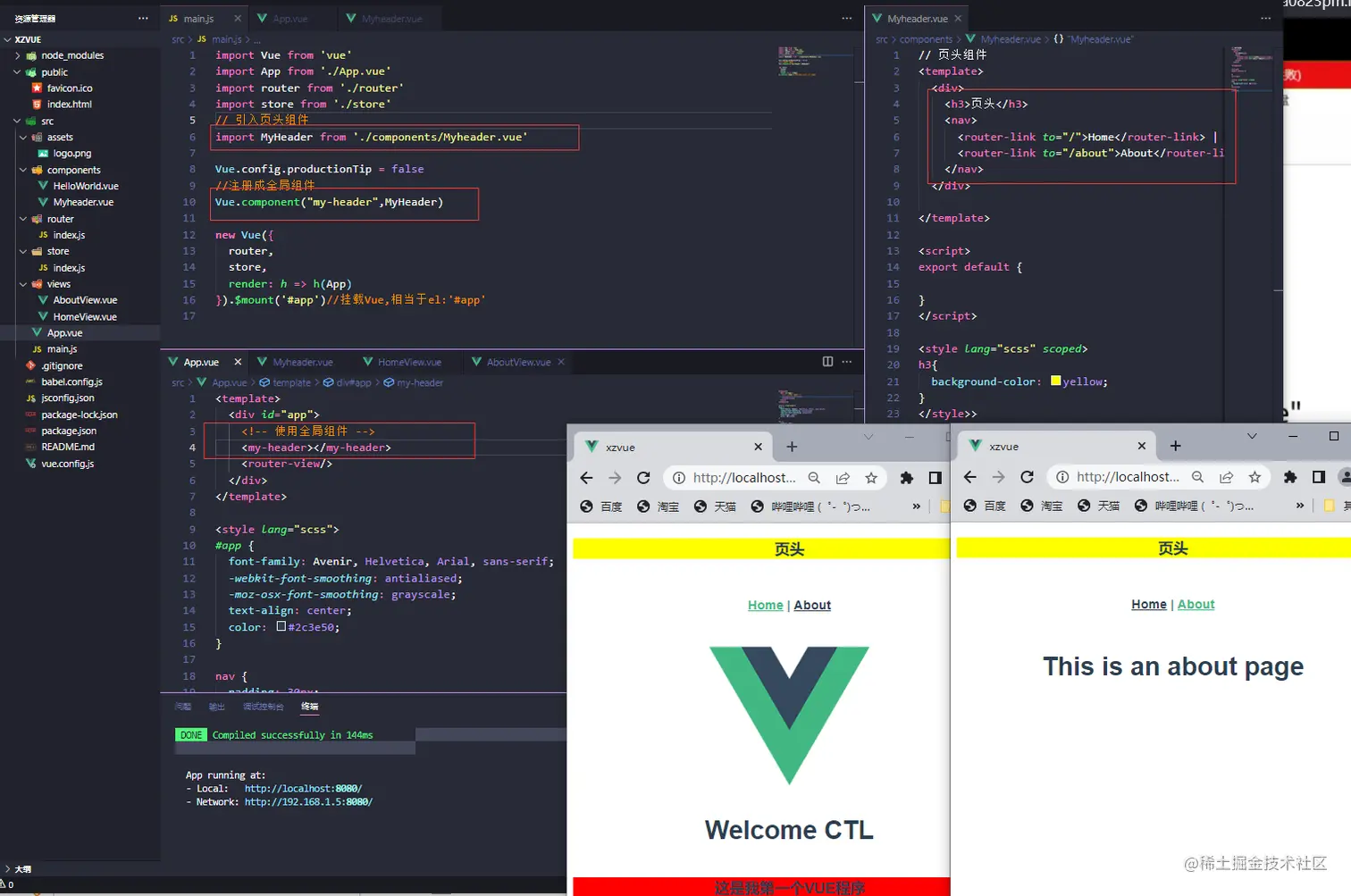Open the split editor layout icon above App.vue
The width and height of the screenshot is (1351, 896).
coord(827,362)
